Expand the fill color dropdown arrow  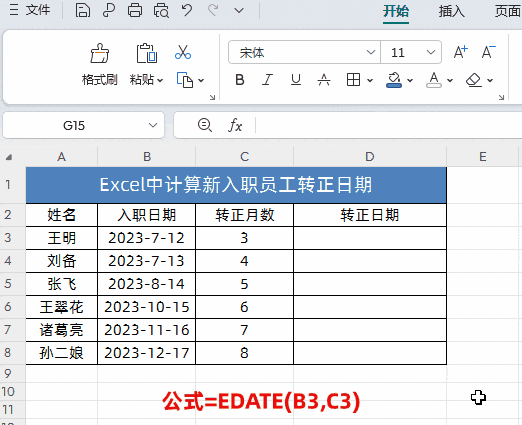(410, 80)
